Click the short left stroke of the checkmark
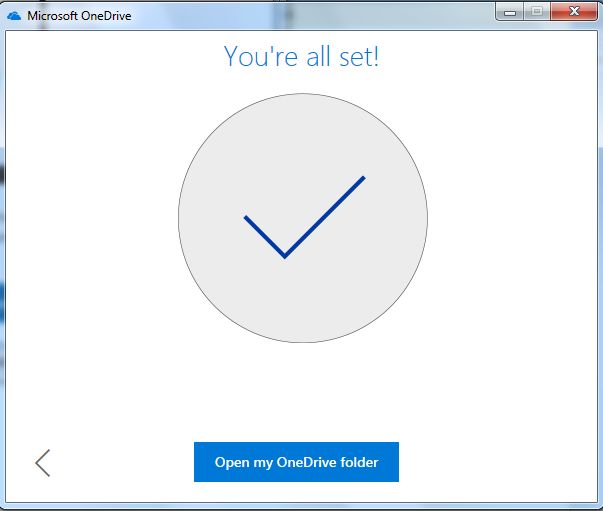This screenshot has width=603, height=511. 264,235
